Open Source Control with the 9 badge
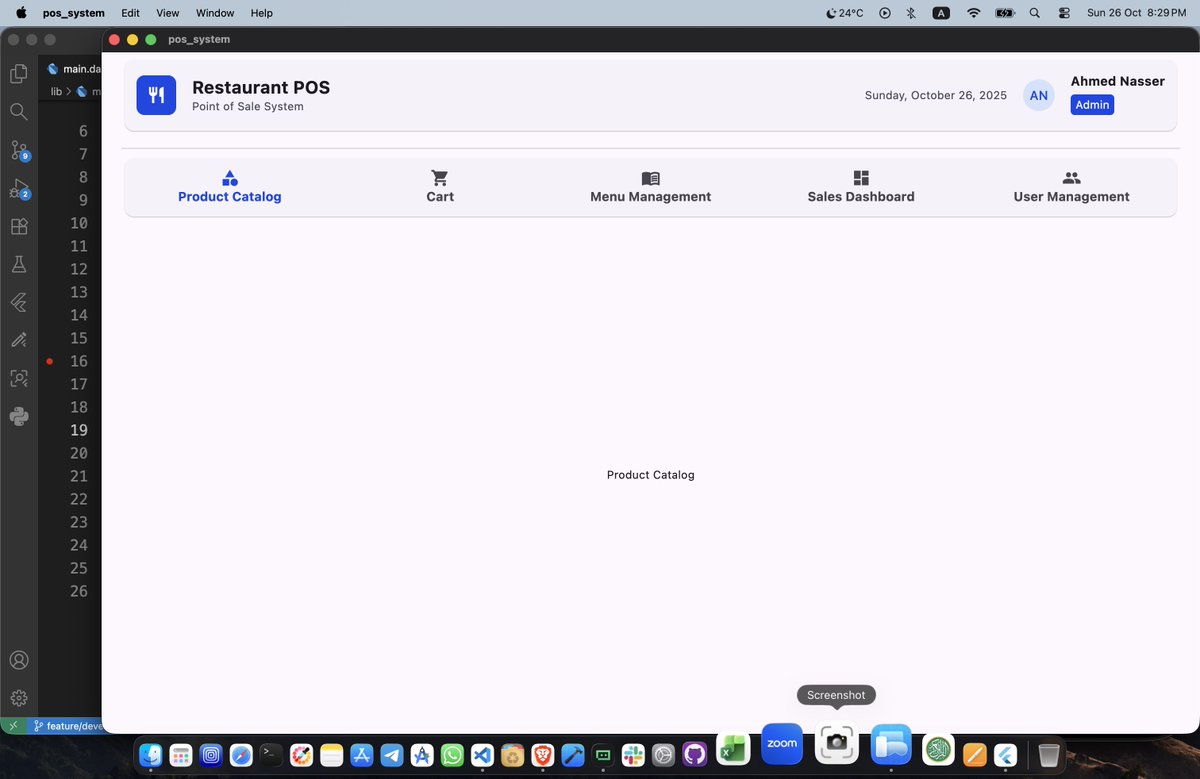Viewport: 1200px width, 779px height. click(x=19, y=150)
